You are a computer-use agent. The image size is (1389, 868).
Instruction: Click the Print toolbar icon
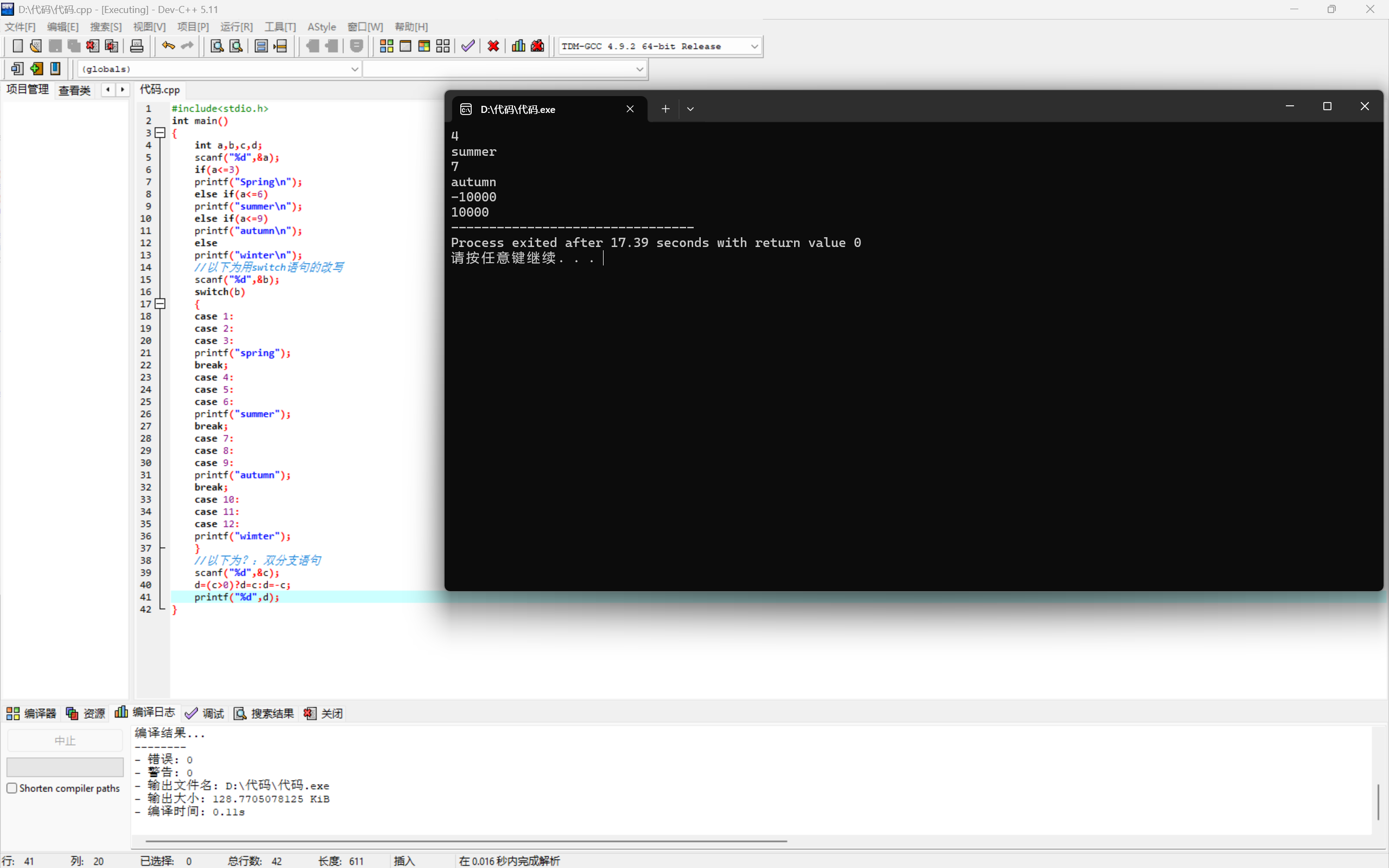137,46
